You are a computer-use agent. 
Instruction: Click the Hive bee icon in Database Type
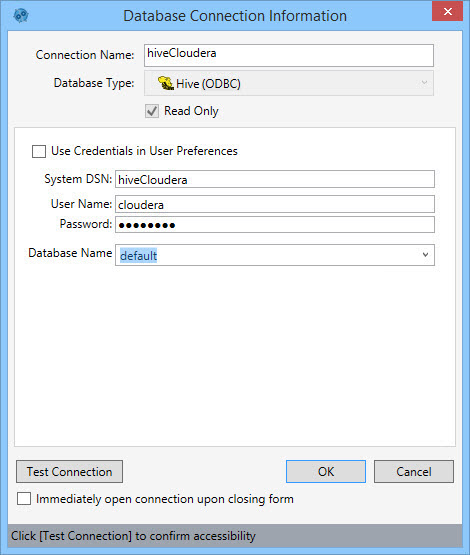[166, 84]
